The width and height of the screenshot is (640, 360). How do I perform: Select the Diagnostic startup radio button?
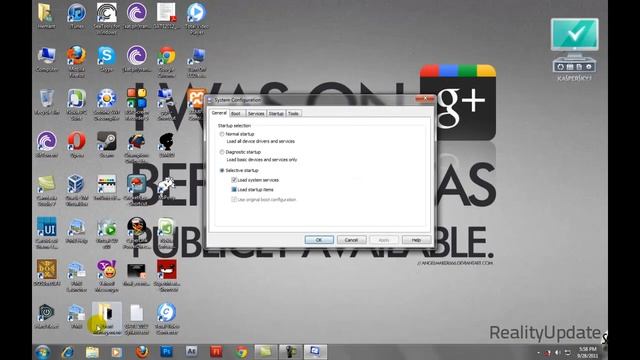click(222, 152)
